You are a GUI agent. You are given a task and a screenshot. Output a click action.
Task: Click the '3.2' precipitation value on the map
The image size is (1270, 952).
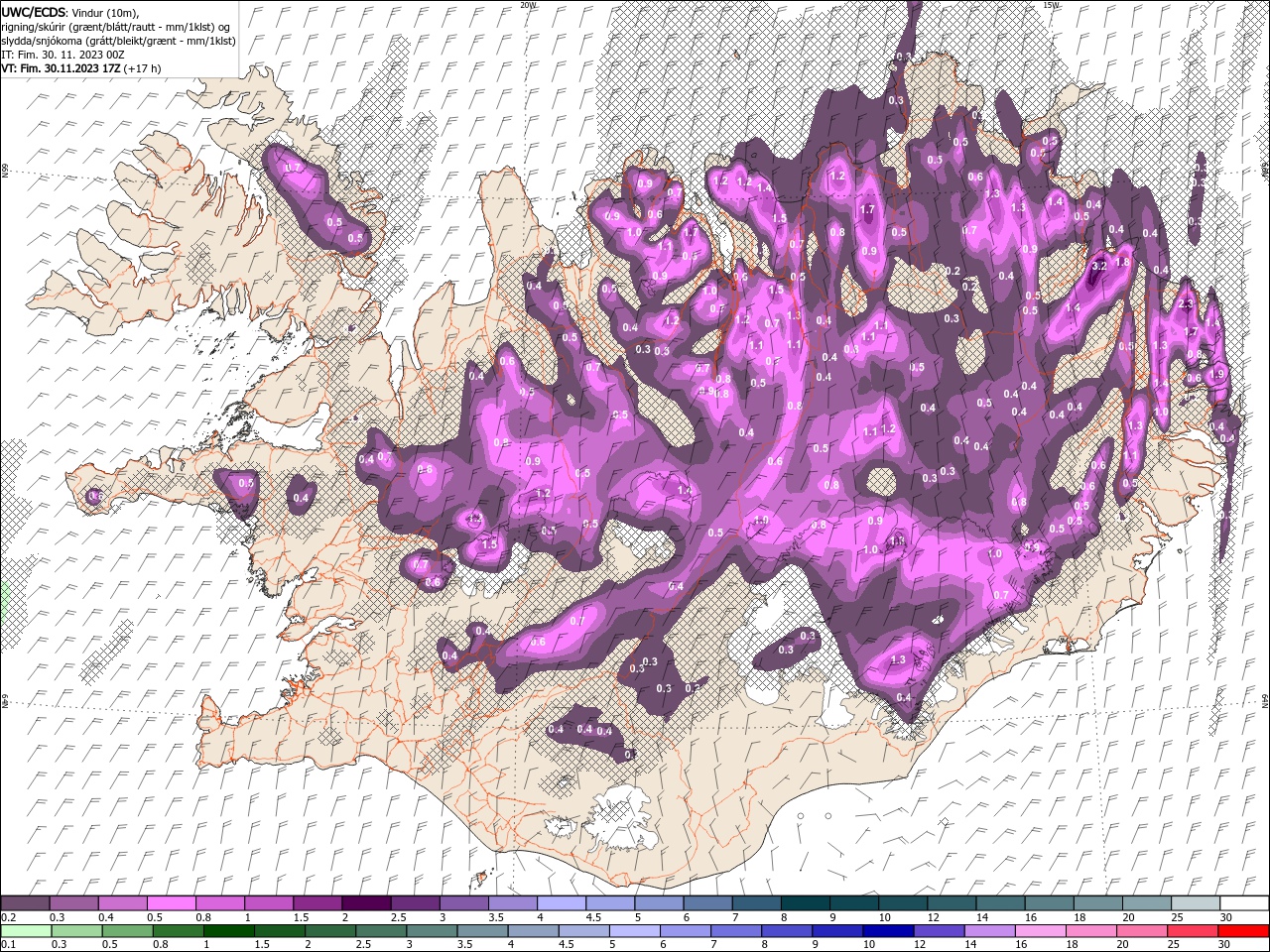coord(1098,266)
